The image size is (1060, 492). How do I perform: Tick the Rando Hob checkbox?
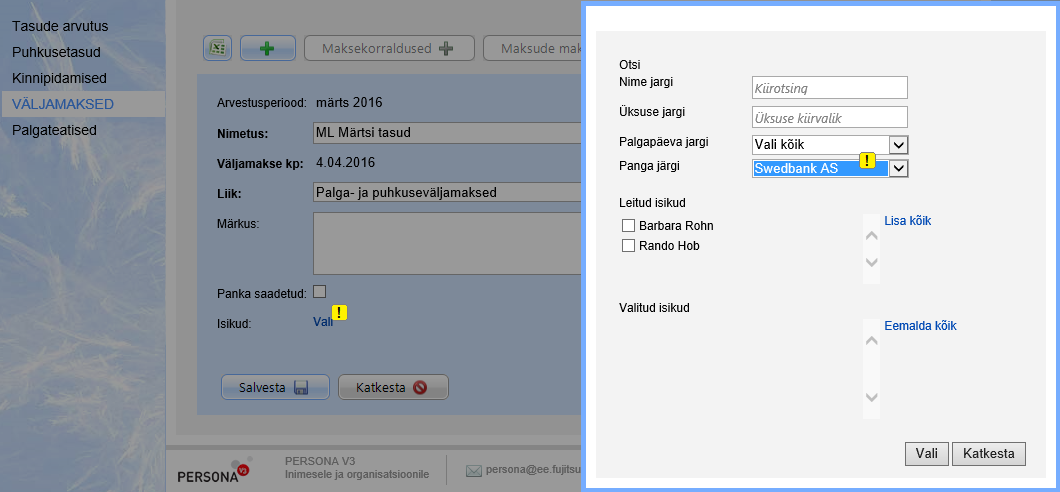click(628, 245)
